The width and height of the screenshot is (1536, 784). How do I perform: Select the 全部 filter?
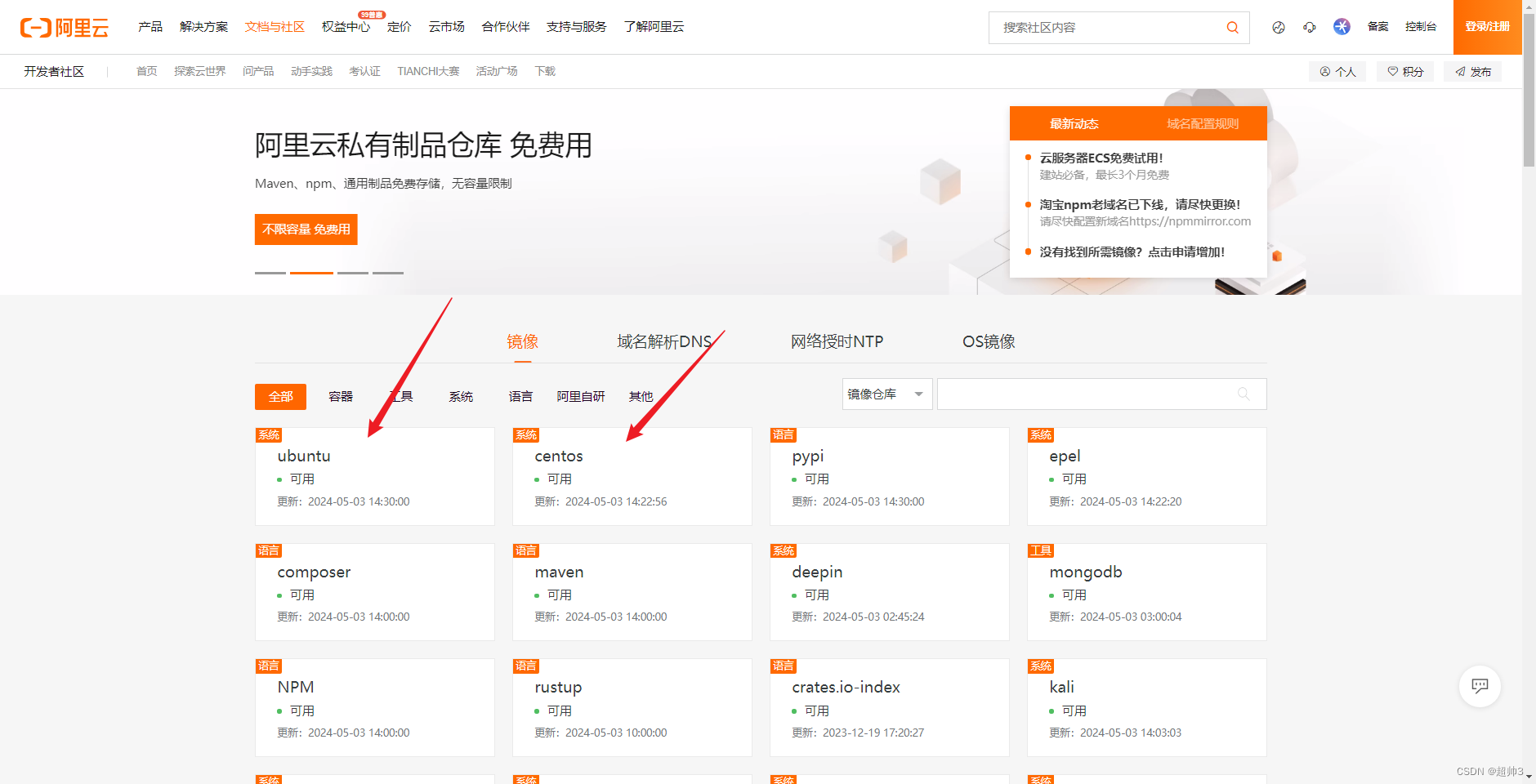click(x=280, y=397)
